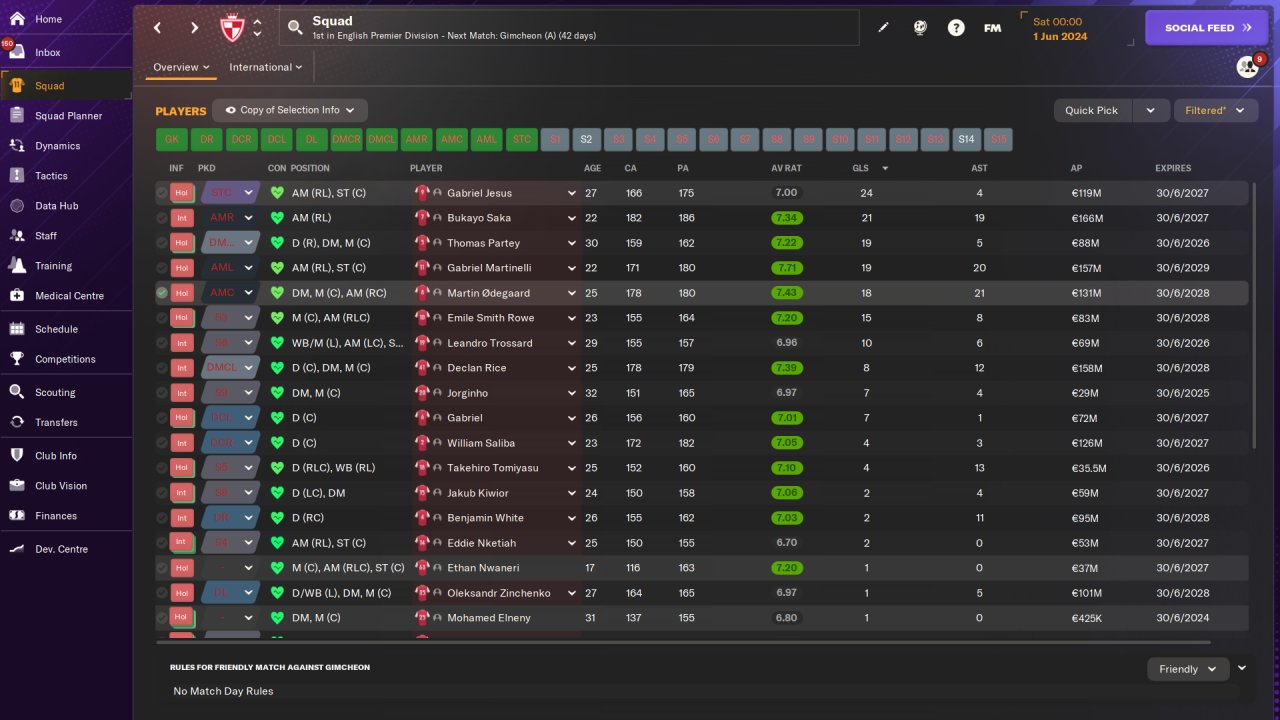The image size is (1280, 720).
Task: Open the Copy of Selection Info view dropdown
Action: click(x=290, y=110)
